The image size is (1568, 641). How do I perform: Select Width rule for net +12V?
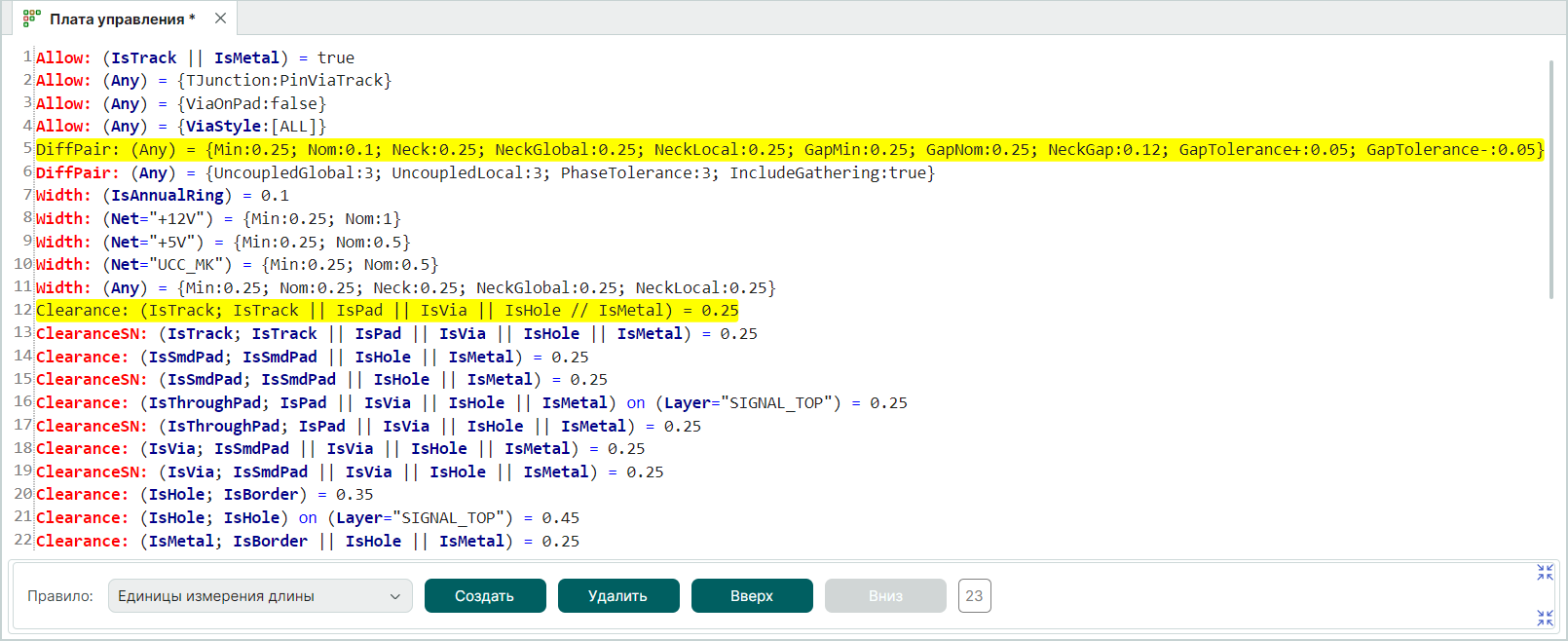(218, 218)
